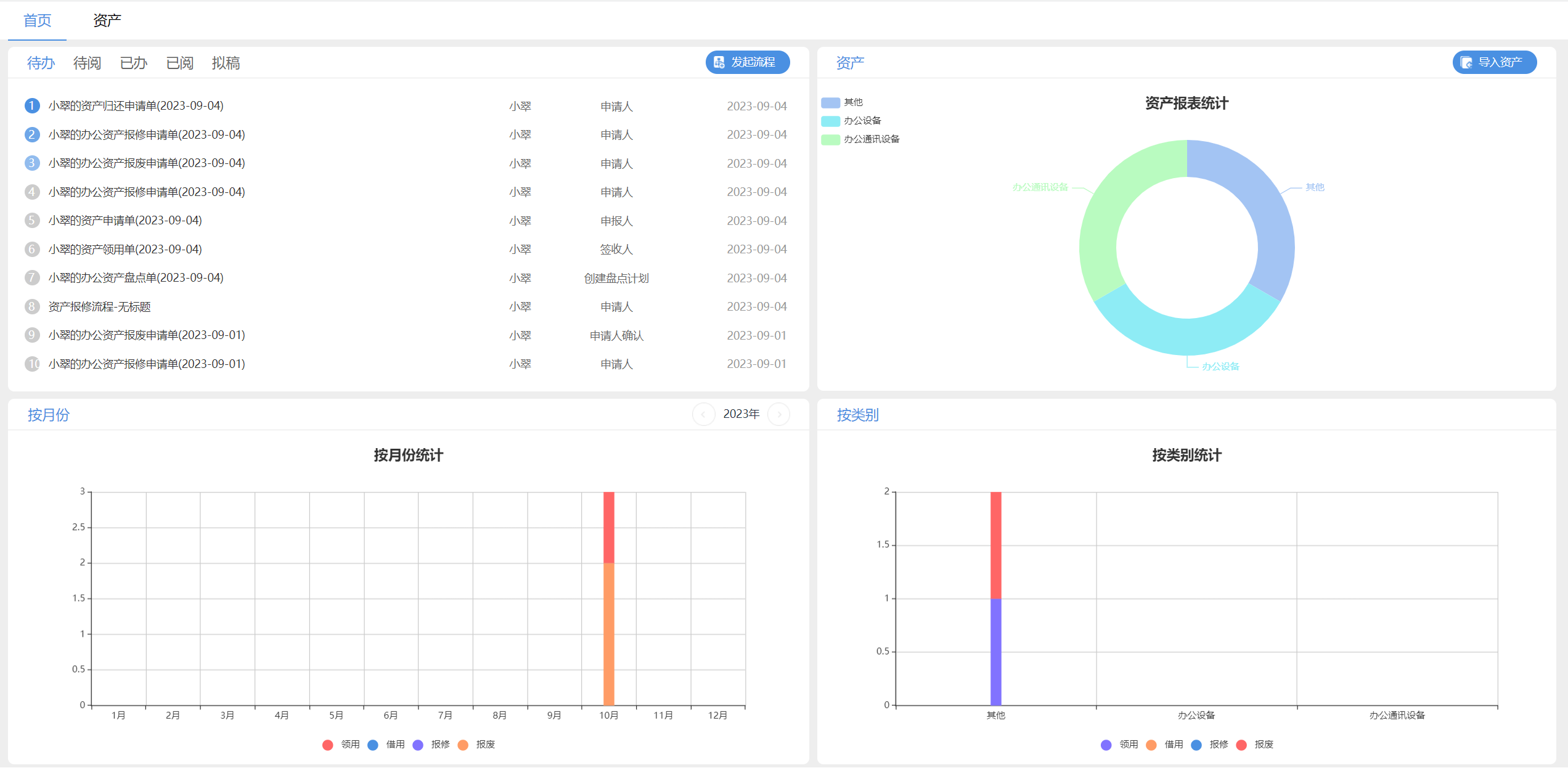Screen dimensions: 1568x768
Task: Open the 已办 tab
Action: (x=133, y=63)
